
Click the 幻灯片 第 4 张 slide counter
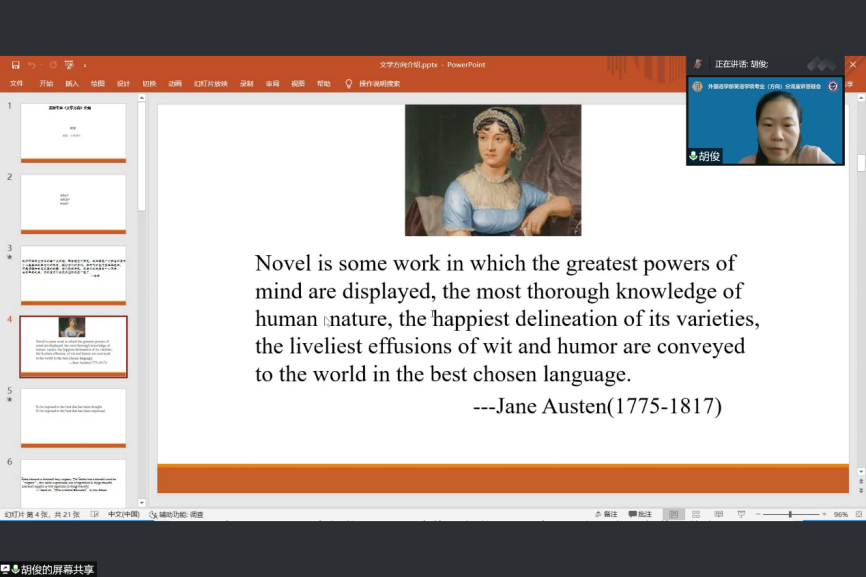42,515
